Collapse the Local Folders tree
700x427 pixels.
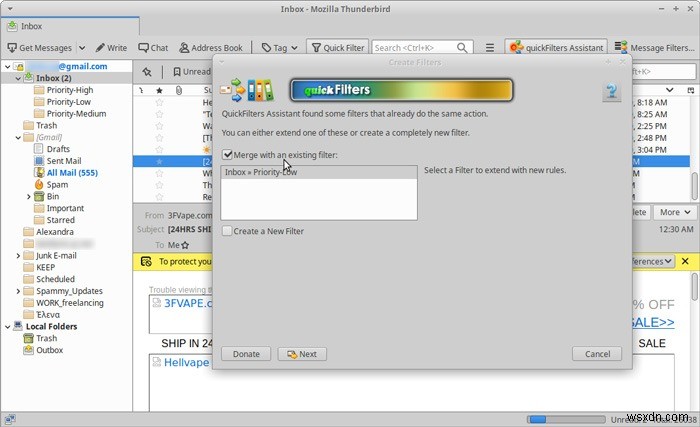(x=8, y=327)
